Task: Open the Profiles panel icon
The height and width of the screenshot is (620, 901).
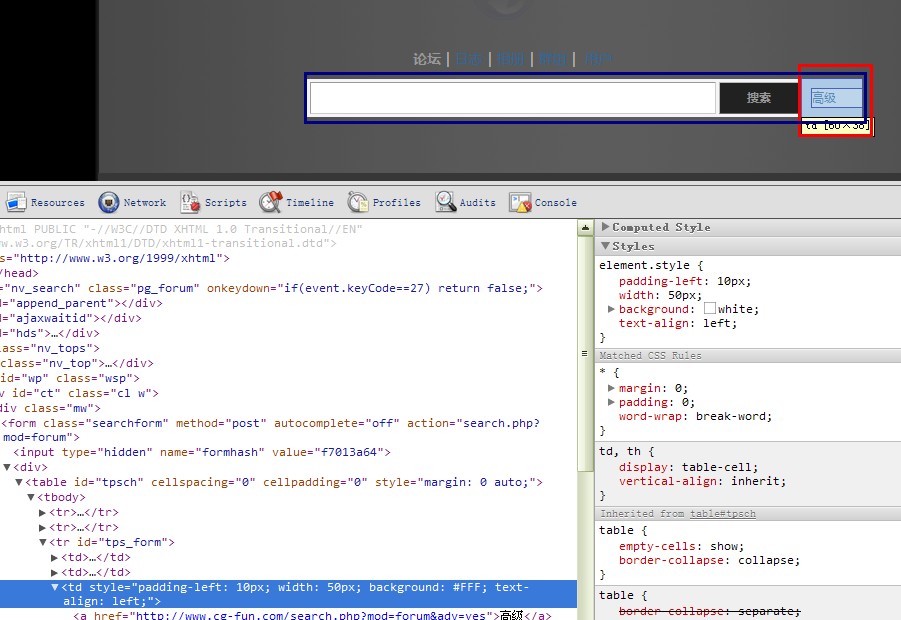Action: [357, 202]
